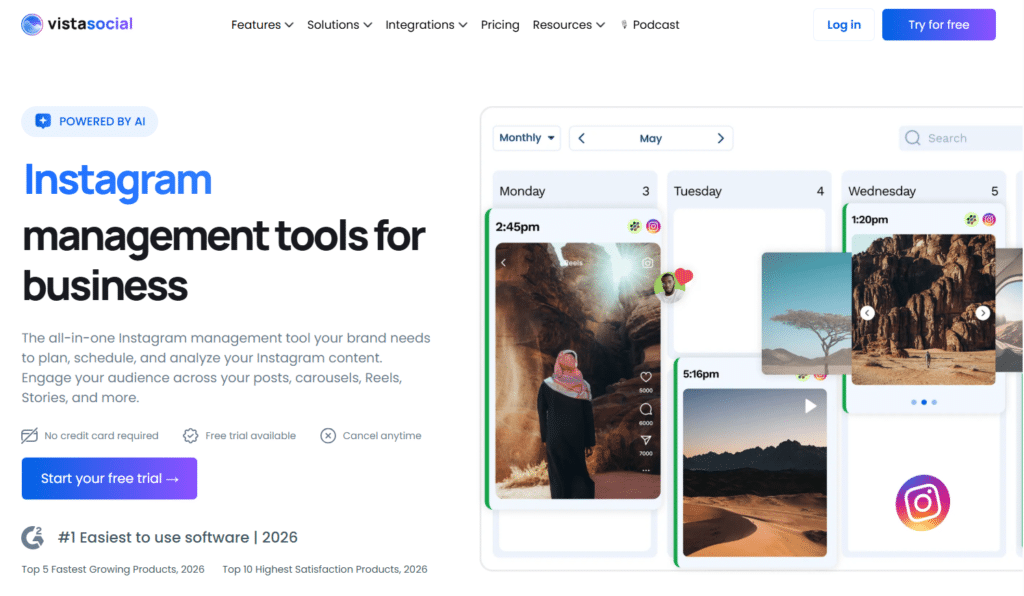Open the Features dropdown menu
The width and height of the screenshot is (1024, 596).
(262, 25)
